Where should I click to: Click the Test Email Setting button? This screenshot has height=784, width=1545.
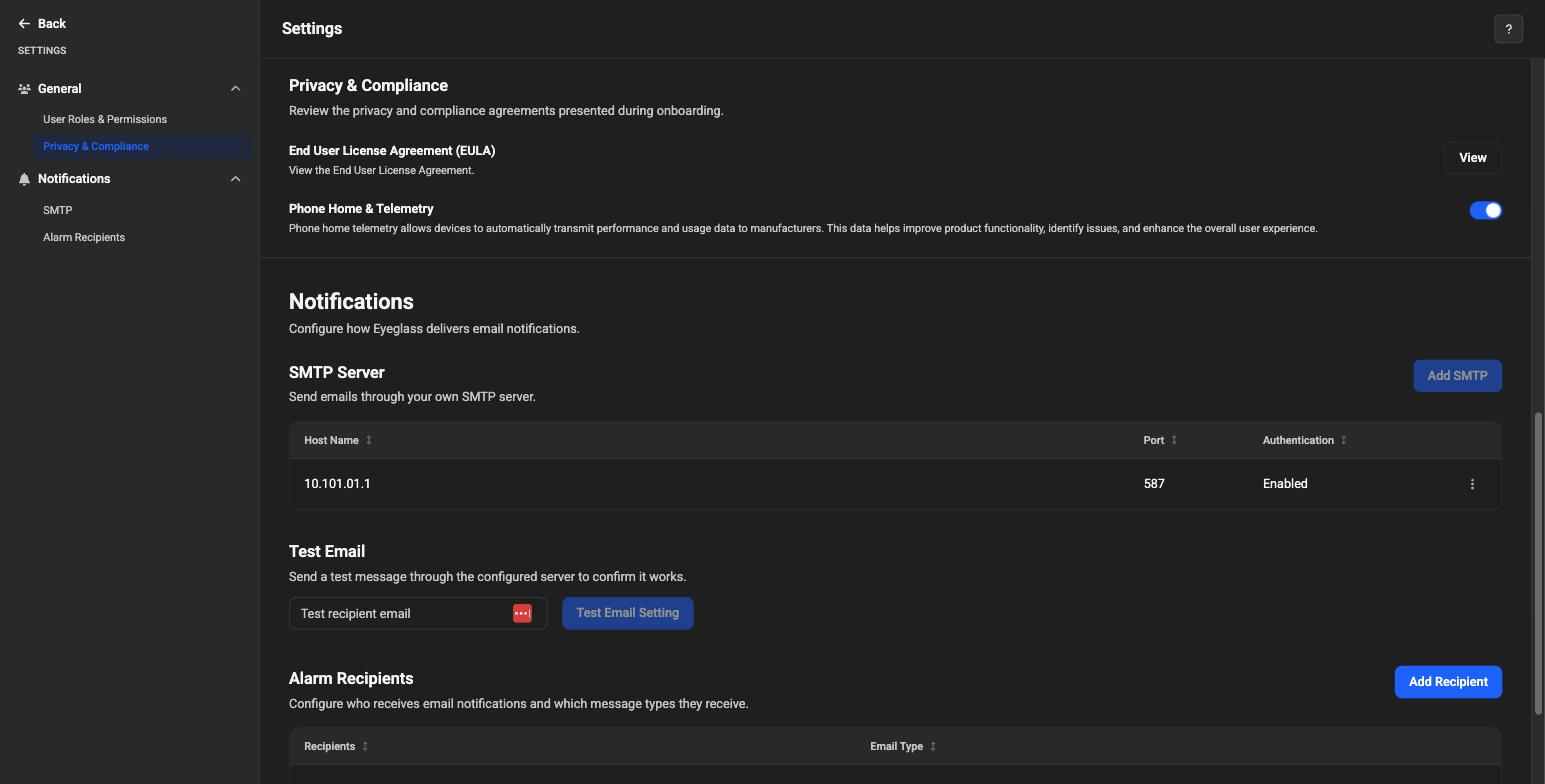pos(627,613)
